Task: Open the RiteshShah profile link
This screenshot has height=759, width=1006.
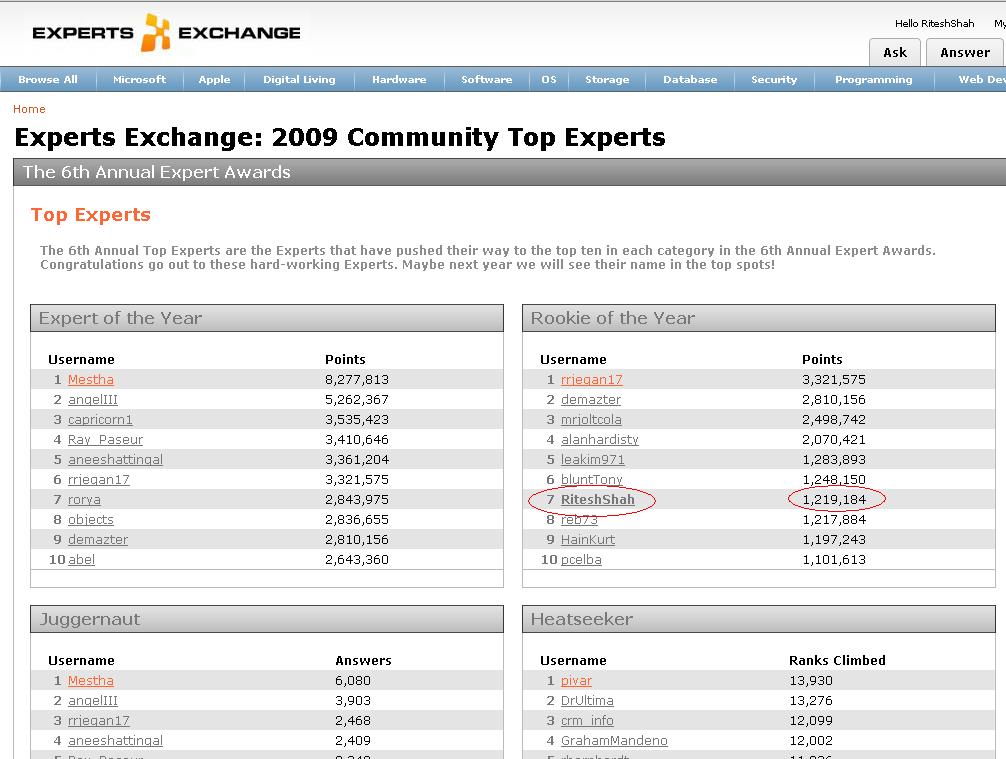Action: click(597, 499)
